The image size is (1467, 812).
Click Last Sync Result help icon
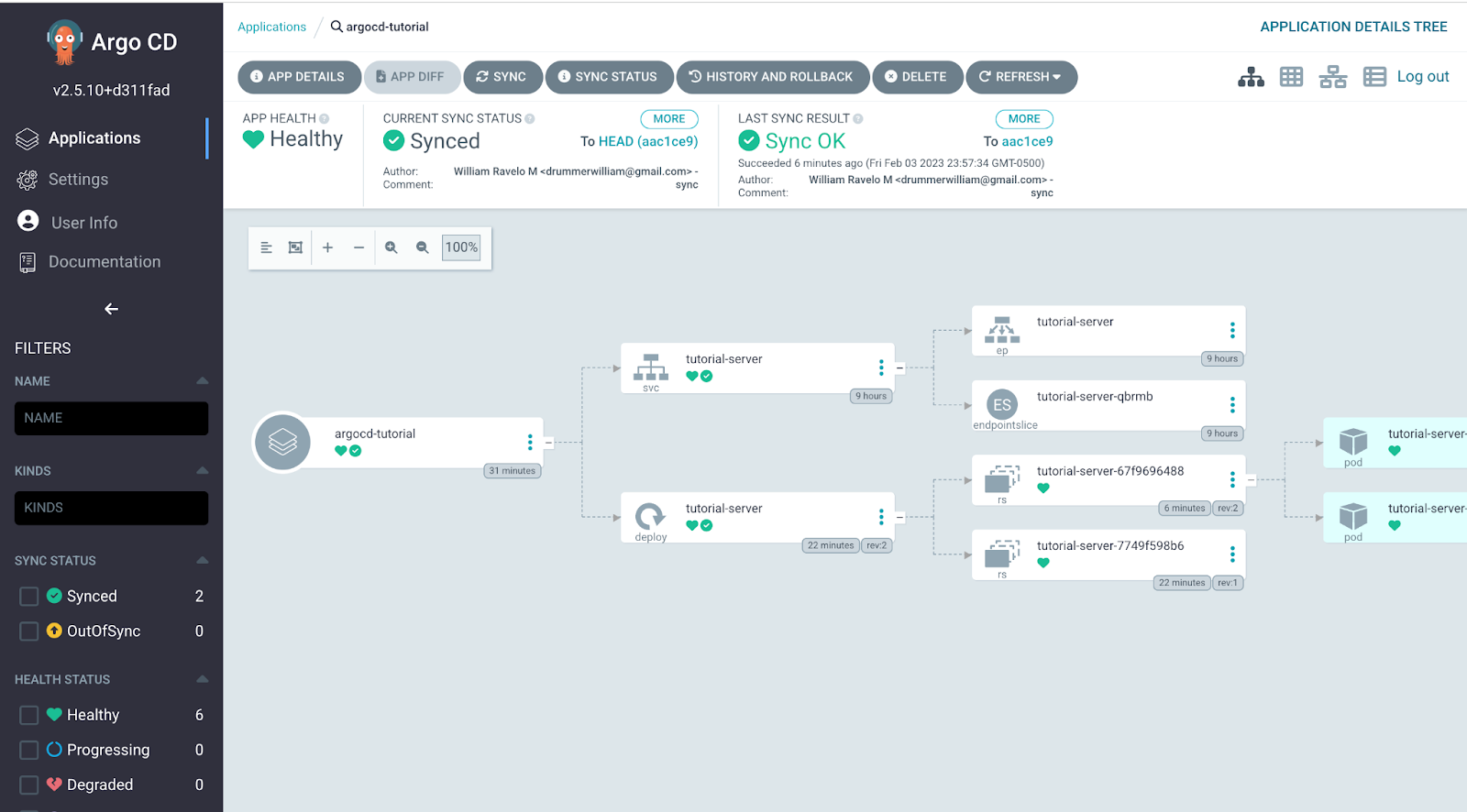point(858,119)
